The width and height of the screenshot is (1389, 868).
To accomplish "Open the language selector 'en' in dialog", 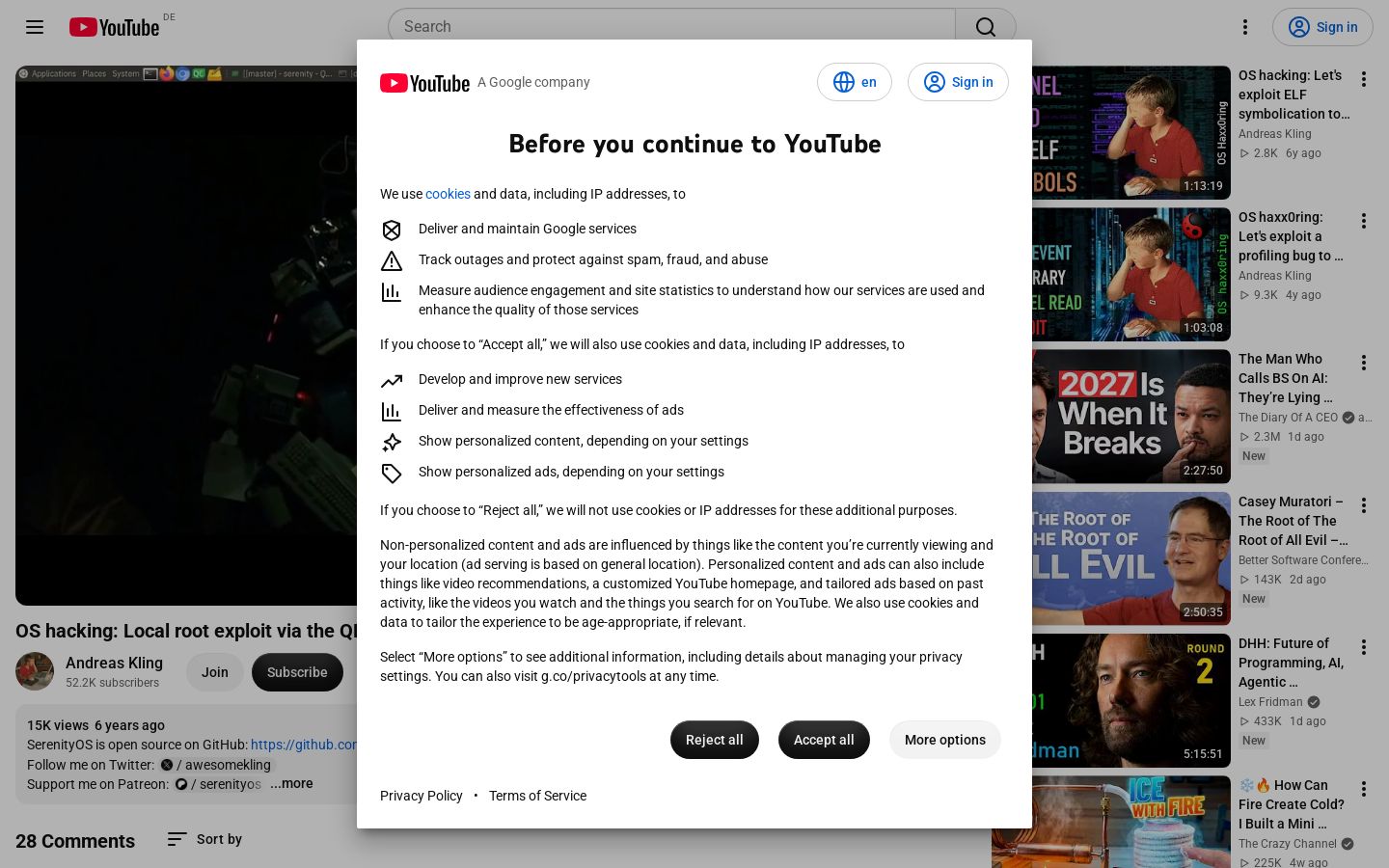I will click(855, 82).
